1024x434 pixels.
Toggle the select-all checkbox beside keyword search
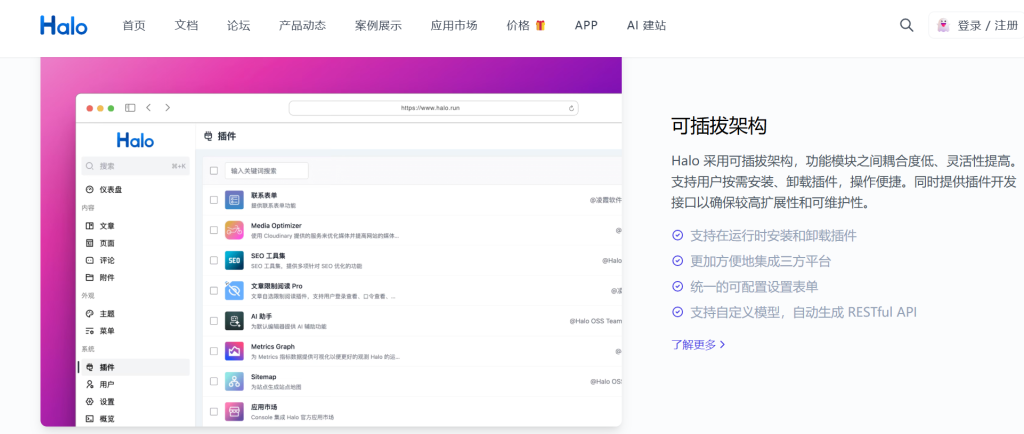(213, 170)
